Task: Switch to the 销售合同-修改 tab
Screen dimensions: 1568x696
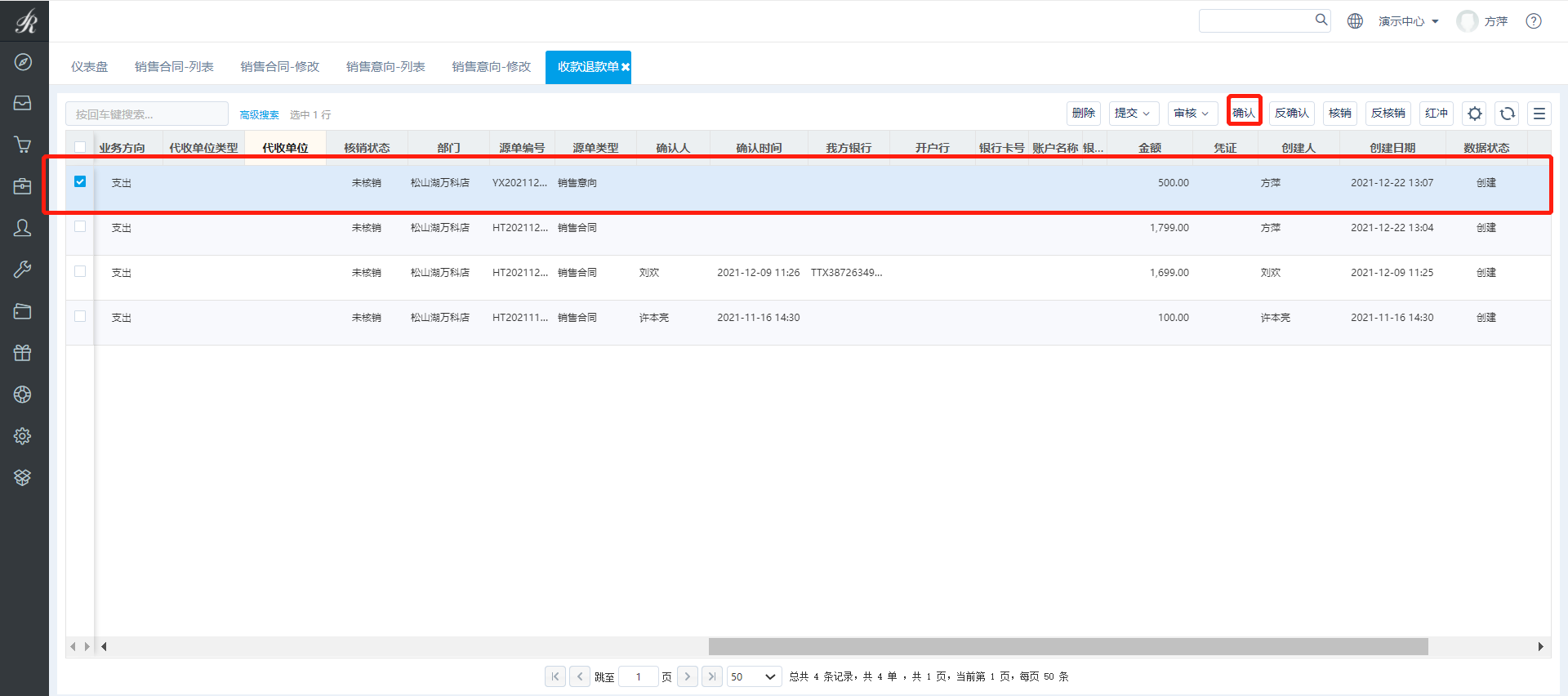Action: [279, 67]
